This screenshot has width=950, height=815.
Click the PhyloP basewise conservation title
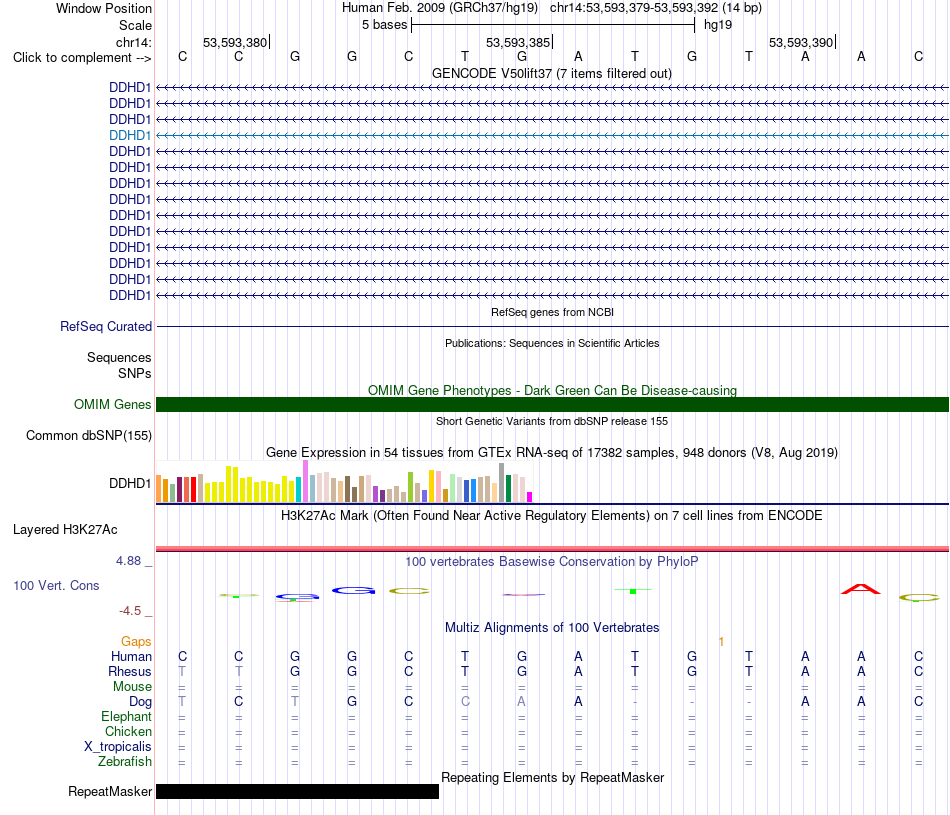click(552, 562)
